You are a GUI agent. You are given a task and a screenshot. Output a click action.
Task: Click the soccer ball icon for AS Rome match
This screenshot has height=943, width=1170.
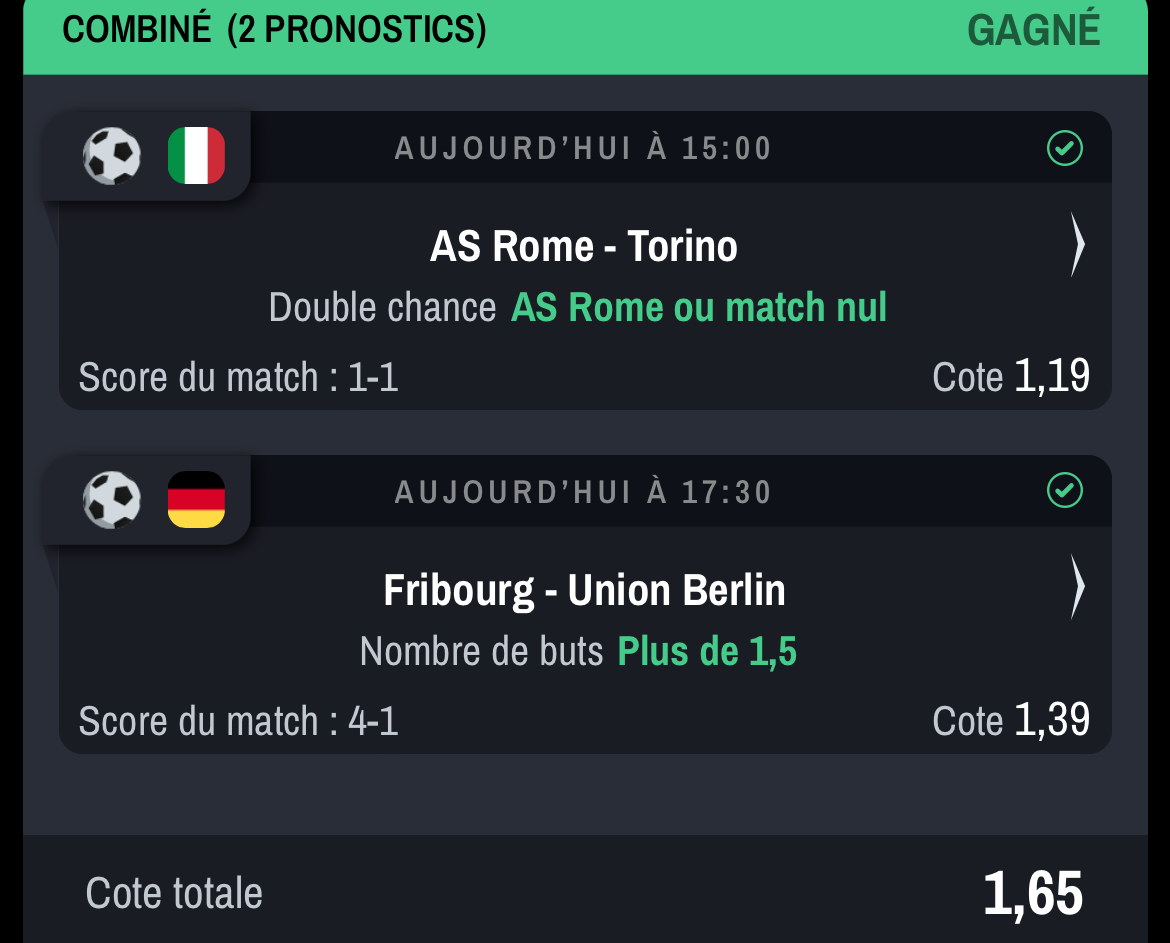click(x=112, y=156)
